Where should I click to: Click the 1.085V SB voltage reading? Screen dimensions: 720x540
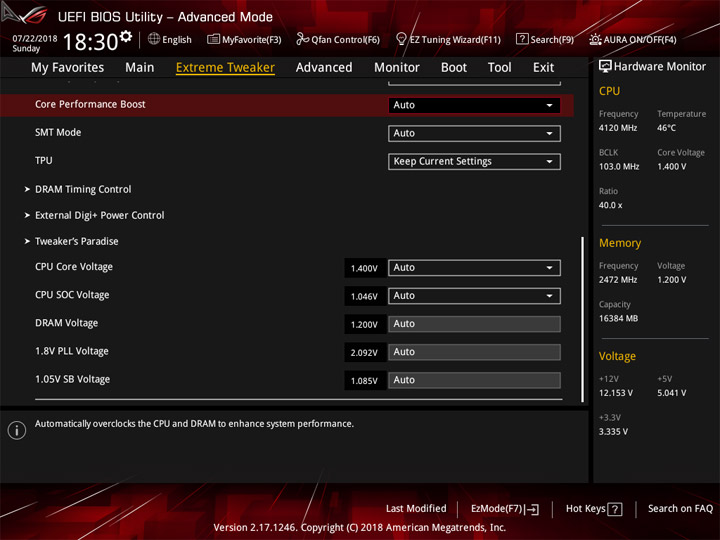(364, 381)
